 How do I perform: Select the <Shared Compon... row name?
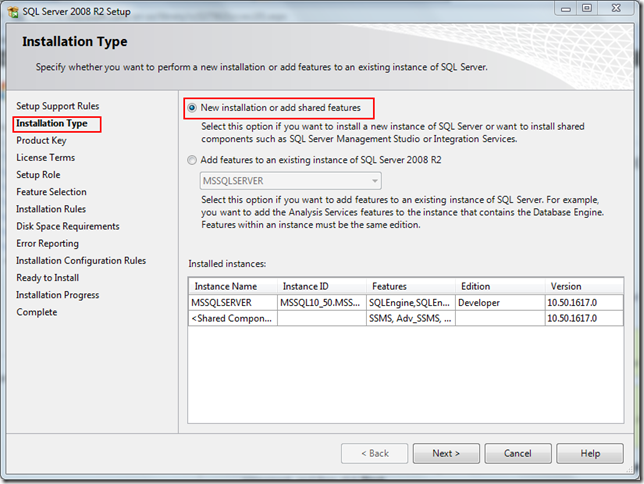tap(233, 318)
